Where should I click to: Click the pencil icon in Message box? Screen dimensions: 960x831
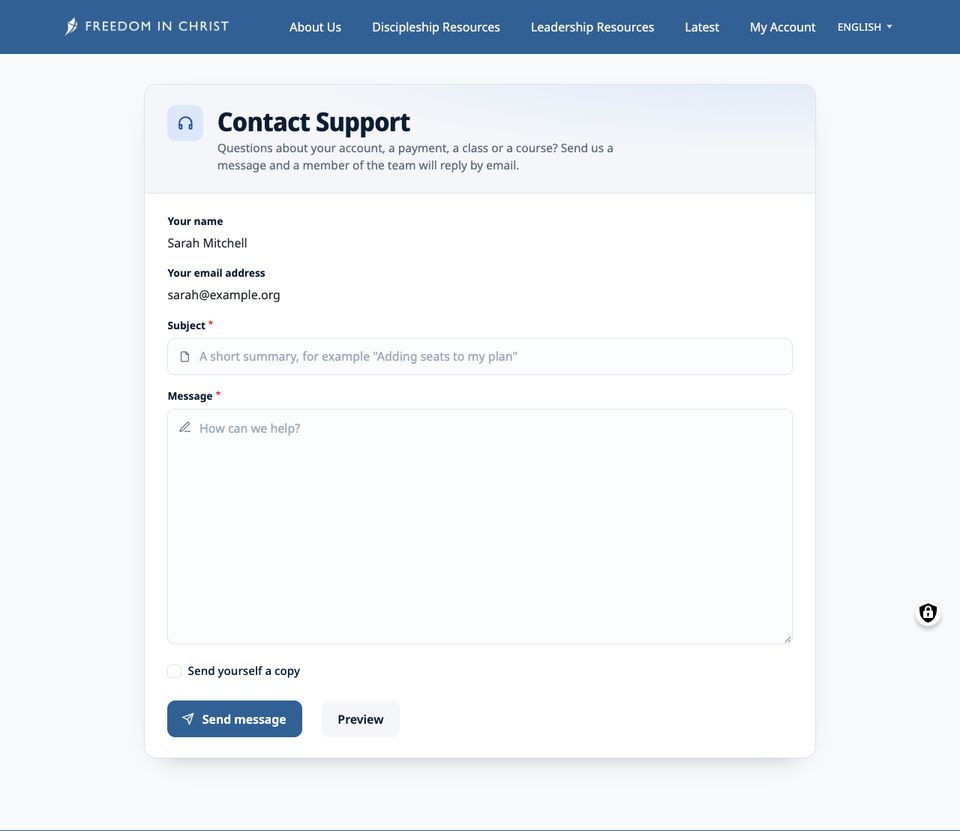point(185,427)
